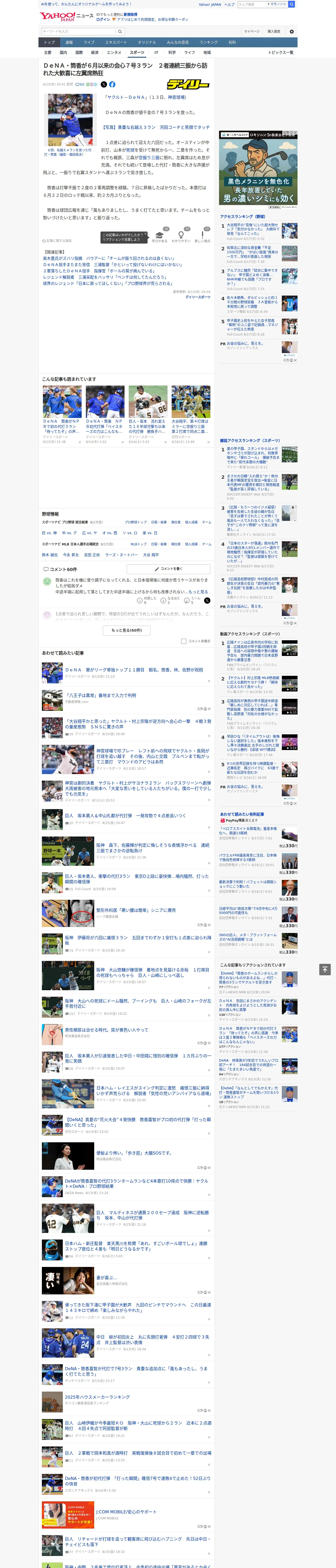The image size is (336, 1568).
Task: Click the デイリー publisher logo
Action: tap(188, 85)
